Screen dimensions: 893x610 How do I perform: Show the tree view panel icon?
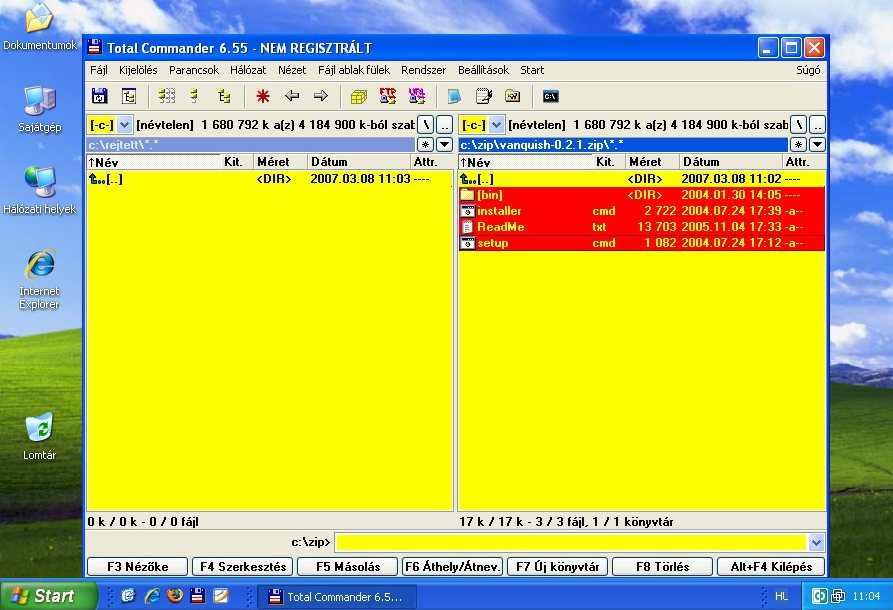(x=224, y=96)
